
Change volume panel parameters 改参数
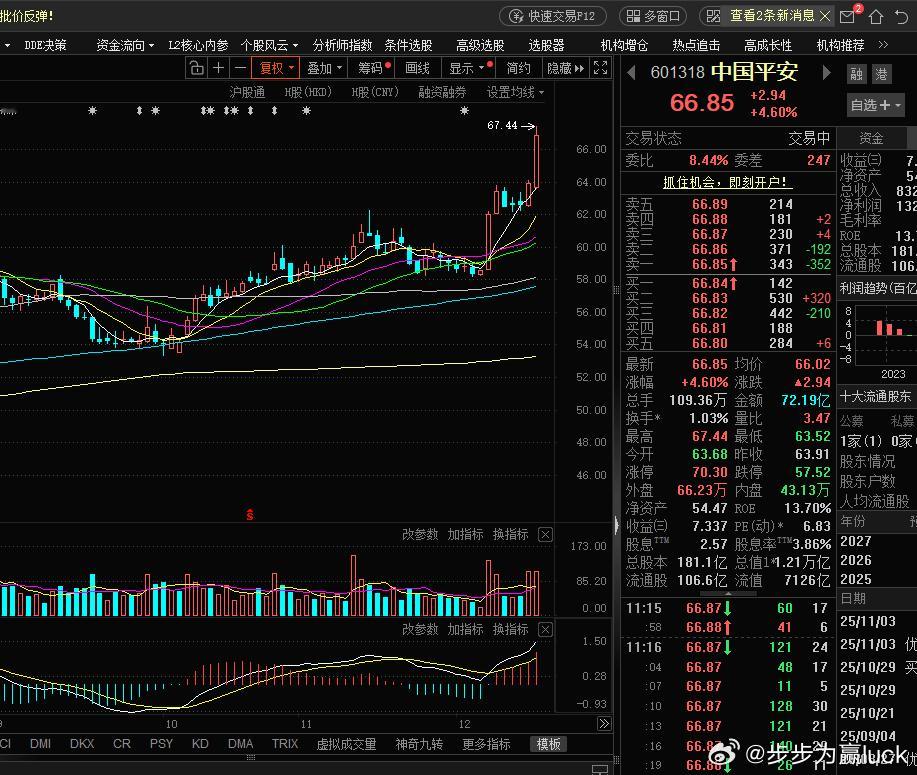(x=420, y=534)
